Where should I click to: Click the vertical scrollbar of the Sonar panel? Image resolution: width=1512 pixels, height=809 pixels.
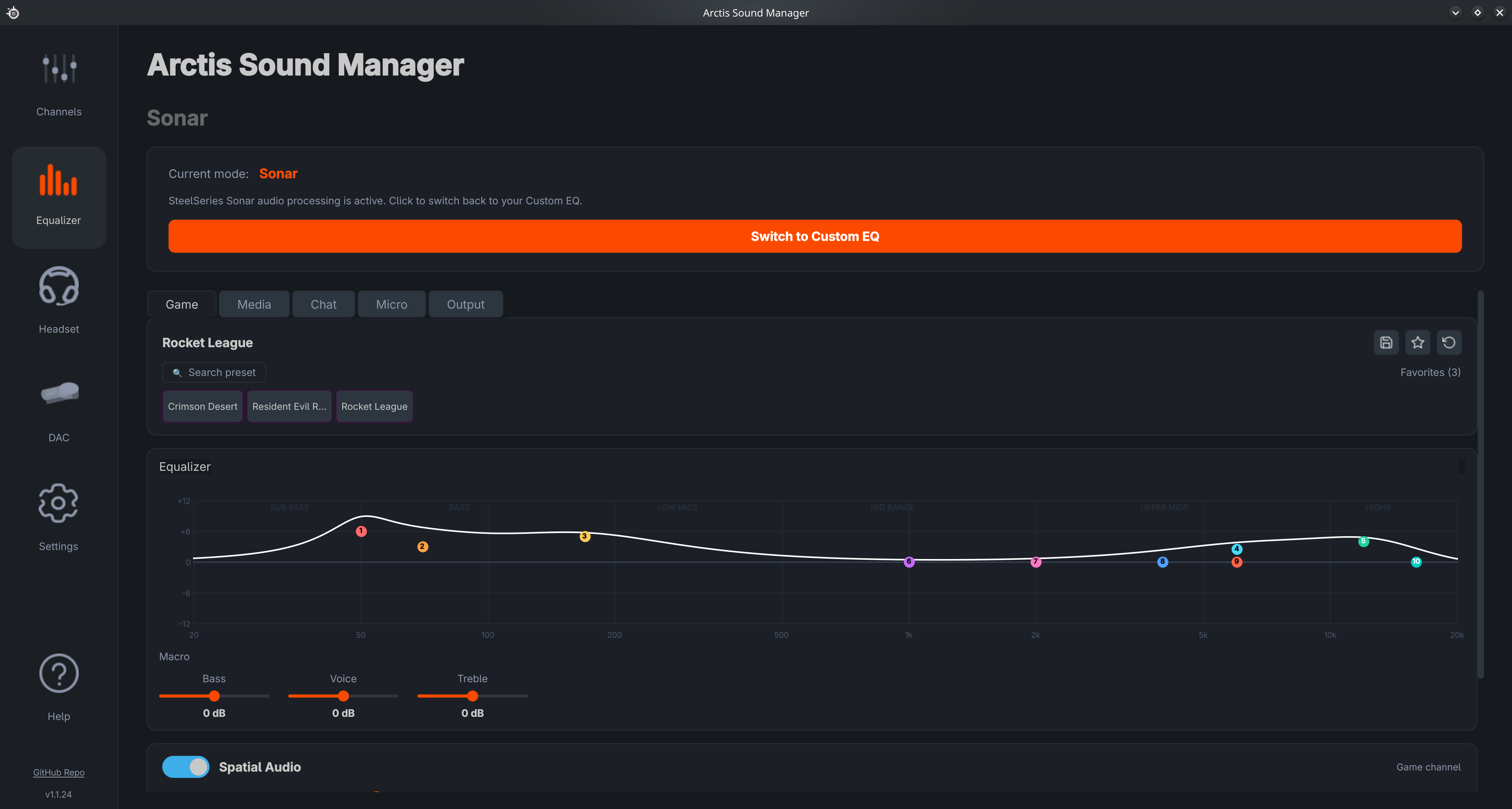[1480, 484]
